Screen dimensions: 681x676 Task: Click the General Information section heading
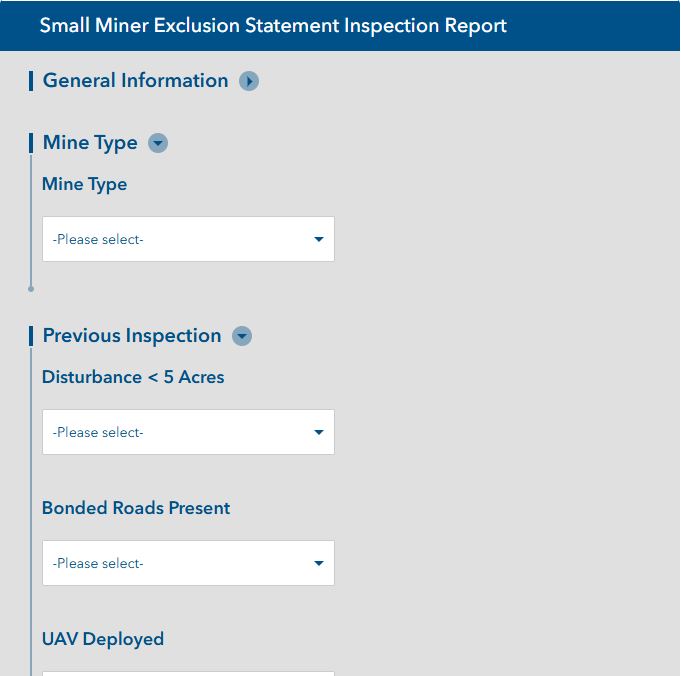[136, 81]
